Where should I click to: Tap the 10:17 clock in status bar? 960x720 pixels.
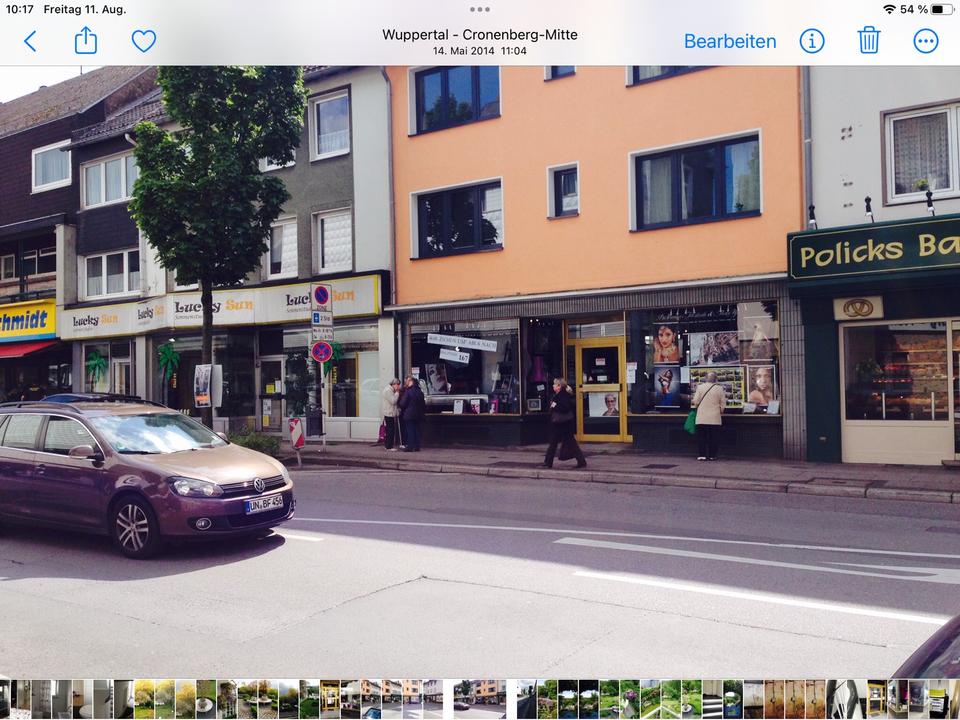pyautogui.click(x=19, y=9)
